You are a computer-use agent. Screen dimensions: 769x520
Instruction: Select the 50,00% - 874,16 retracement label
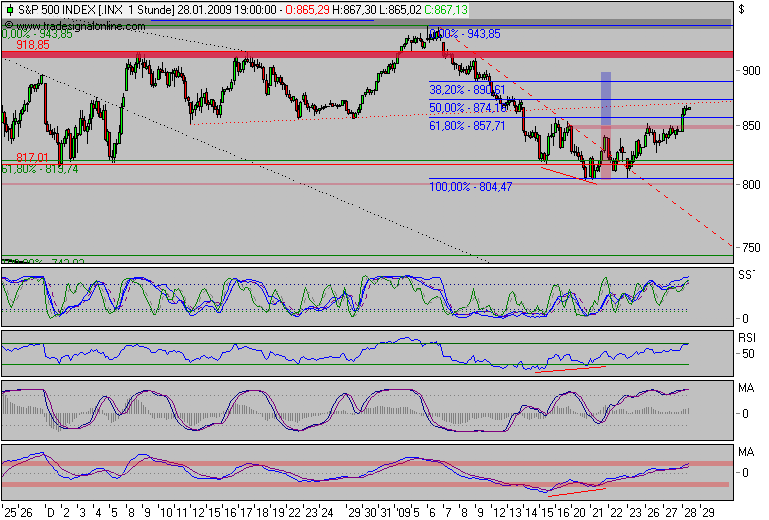coord(468,107)
